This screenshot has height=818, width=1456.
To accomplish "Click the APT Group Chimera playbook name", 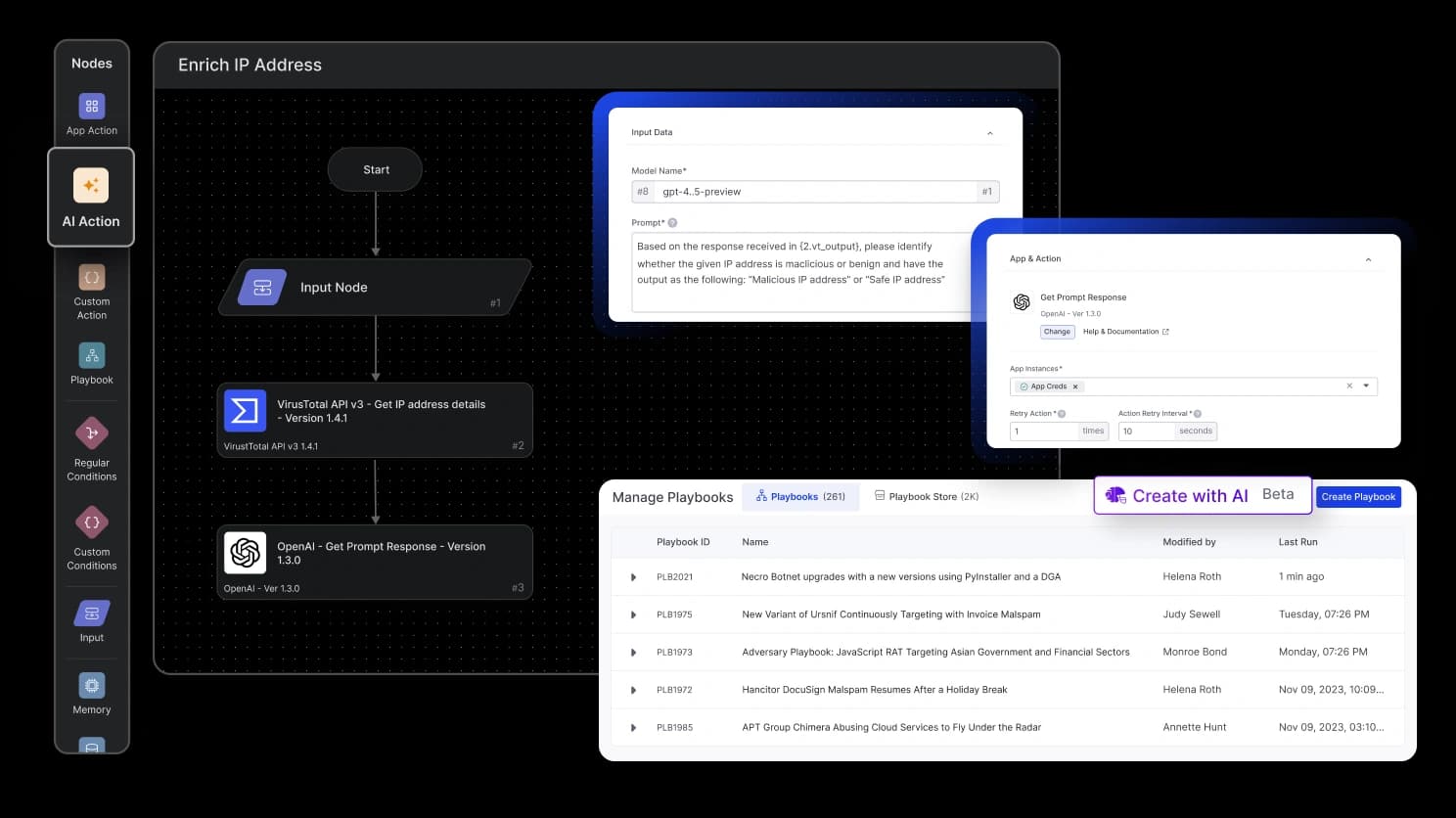I will tap(891, 728).
